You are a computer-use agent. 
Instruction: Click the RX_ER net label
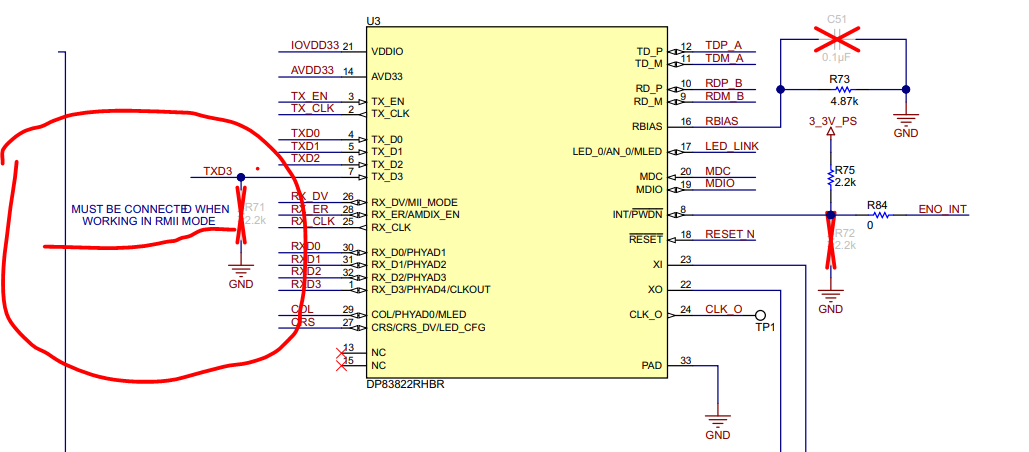tap(309, 209)
